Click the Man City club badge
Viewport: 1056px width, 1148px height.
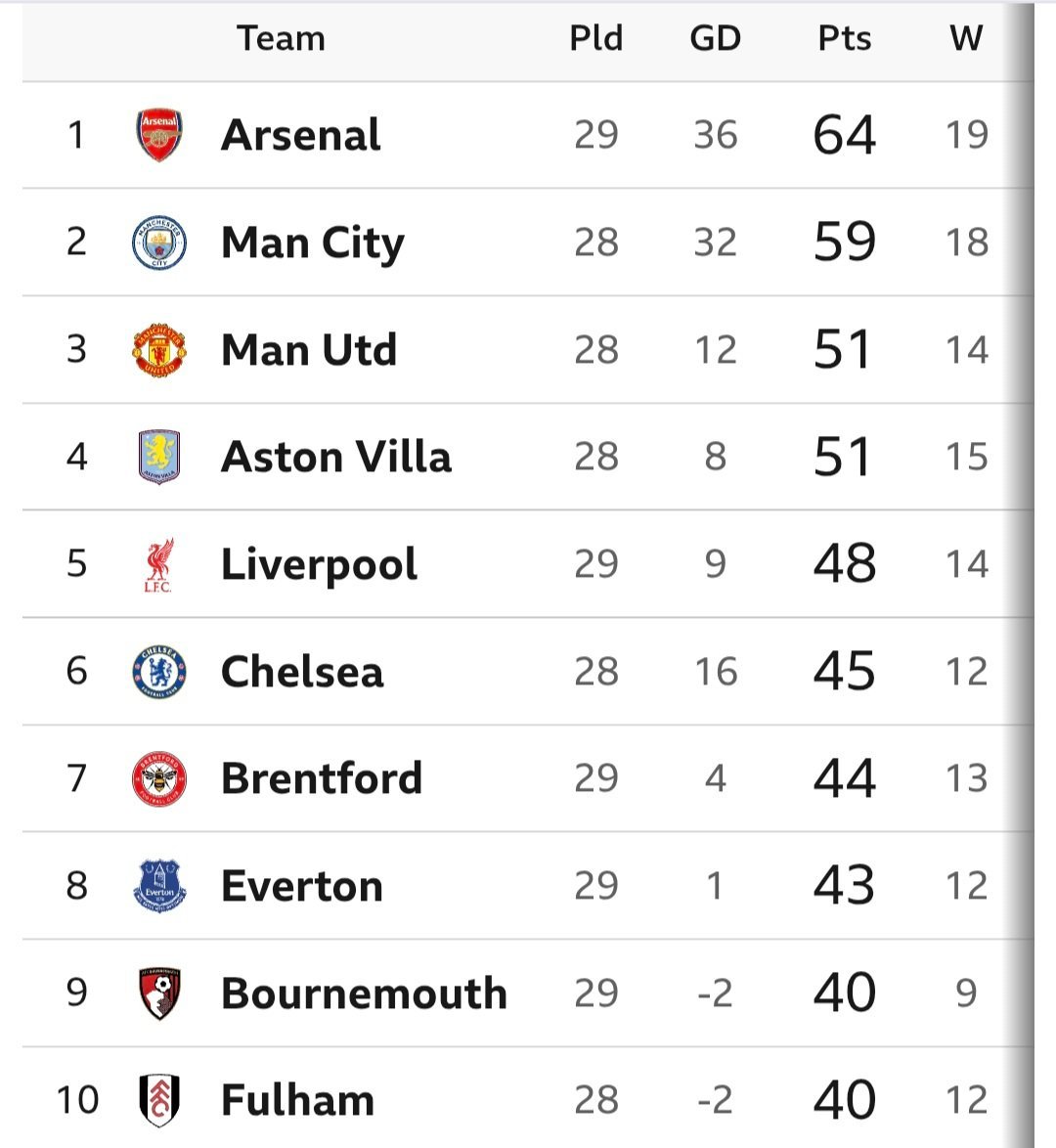(158, 243)
